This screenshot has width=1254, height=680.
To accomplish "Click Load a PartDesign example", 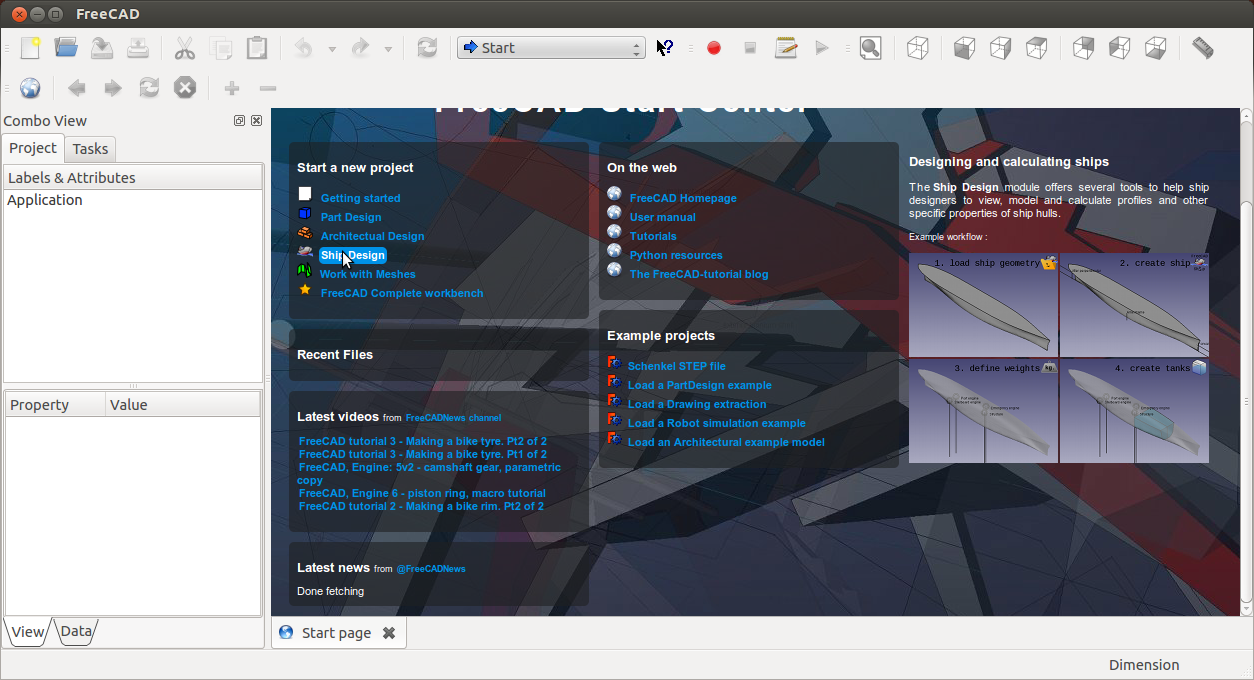I will [700, 385].
